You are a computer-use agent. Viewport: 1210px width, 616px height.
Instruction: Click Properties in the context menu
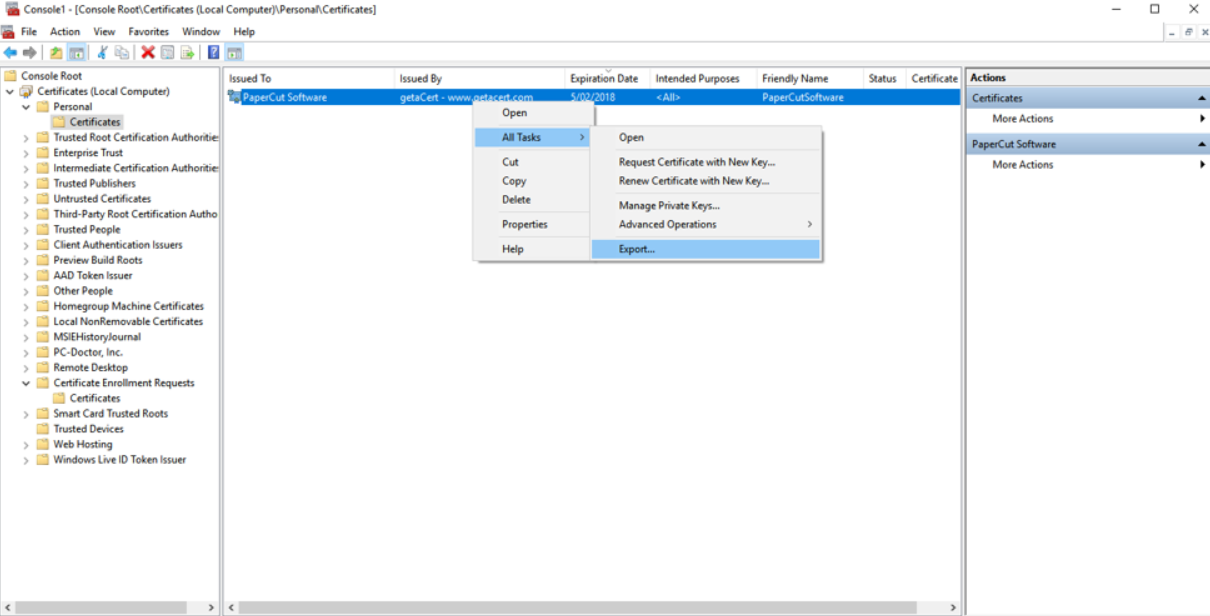(x=531, y=225)
